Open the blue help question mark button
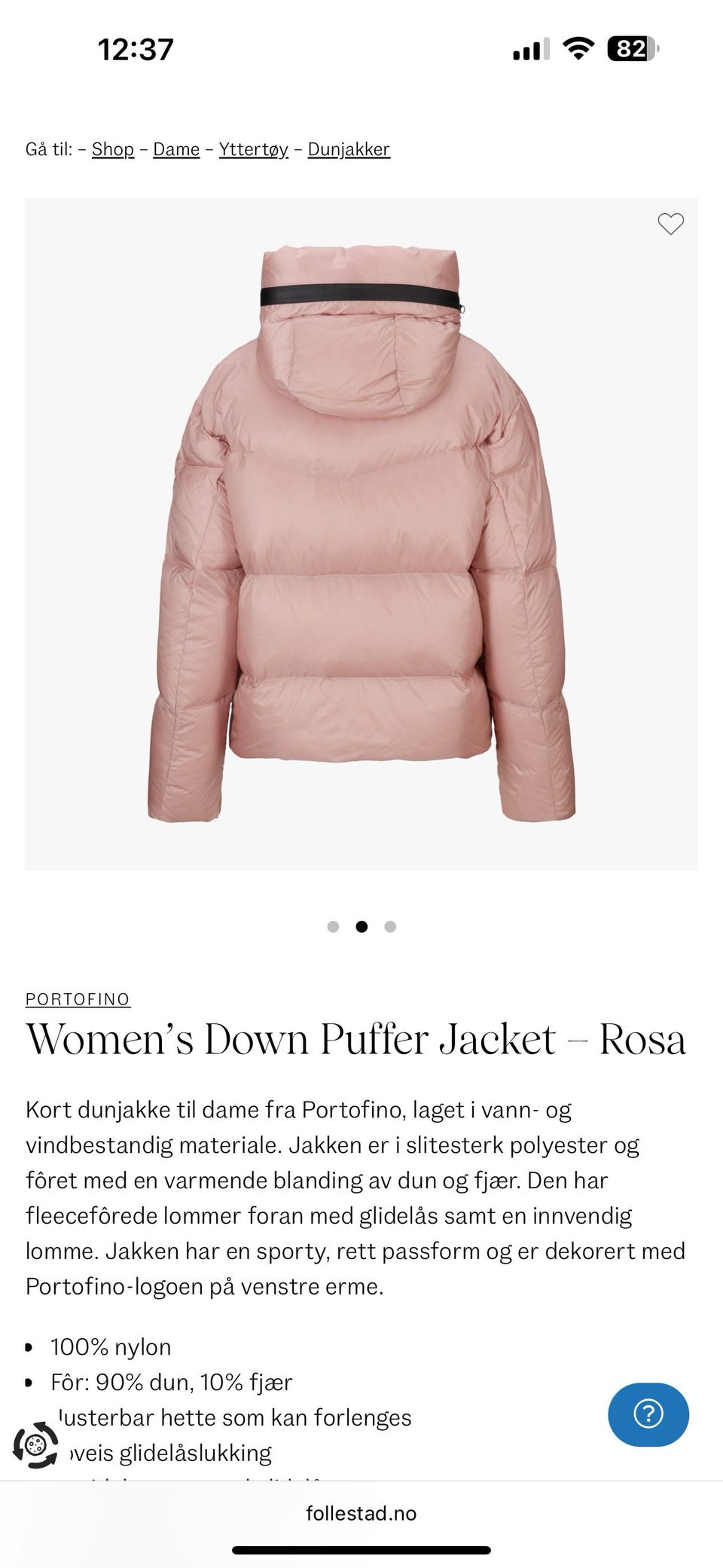 [648, 1414]
